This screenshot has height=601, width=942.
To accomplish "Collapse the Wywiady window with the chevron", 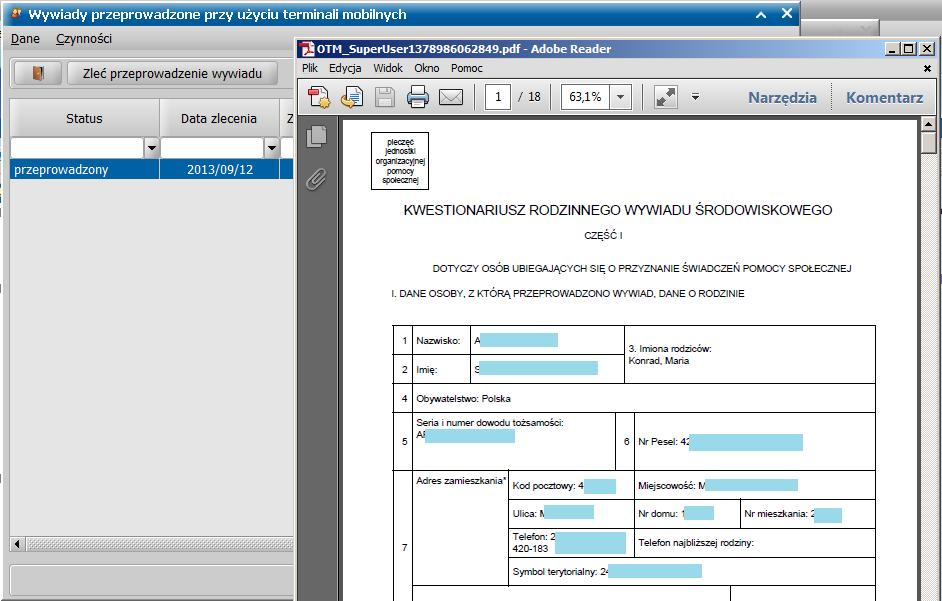I will (x=761, y=14).
